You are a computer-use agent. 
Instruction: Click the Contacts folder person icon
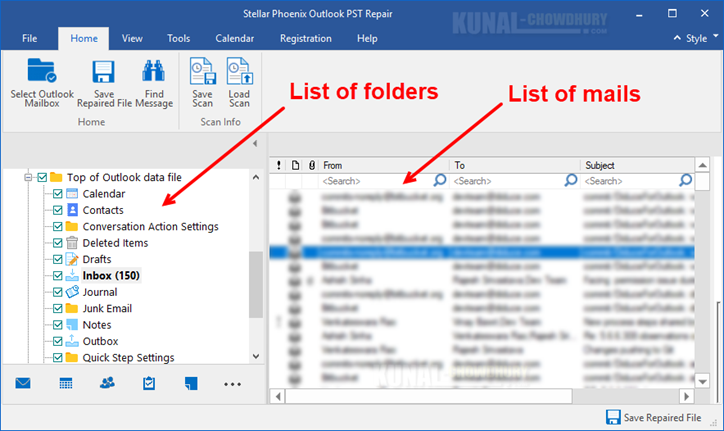tap(72, 210)
